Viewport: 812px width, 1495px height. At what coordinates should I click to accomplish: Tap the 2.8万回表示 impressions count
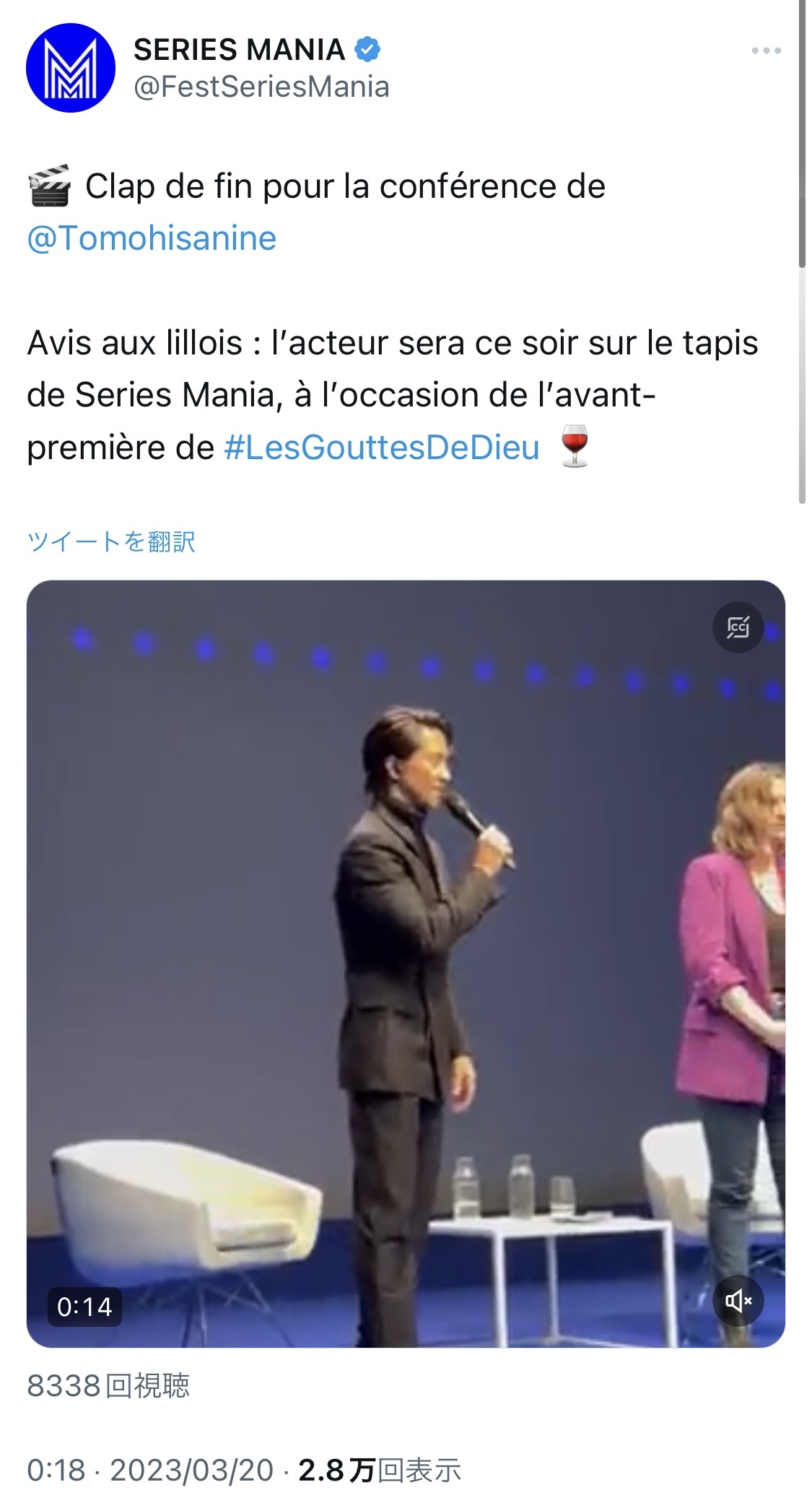pyautogui.click(x=380, y=1470)
